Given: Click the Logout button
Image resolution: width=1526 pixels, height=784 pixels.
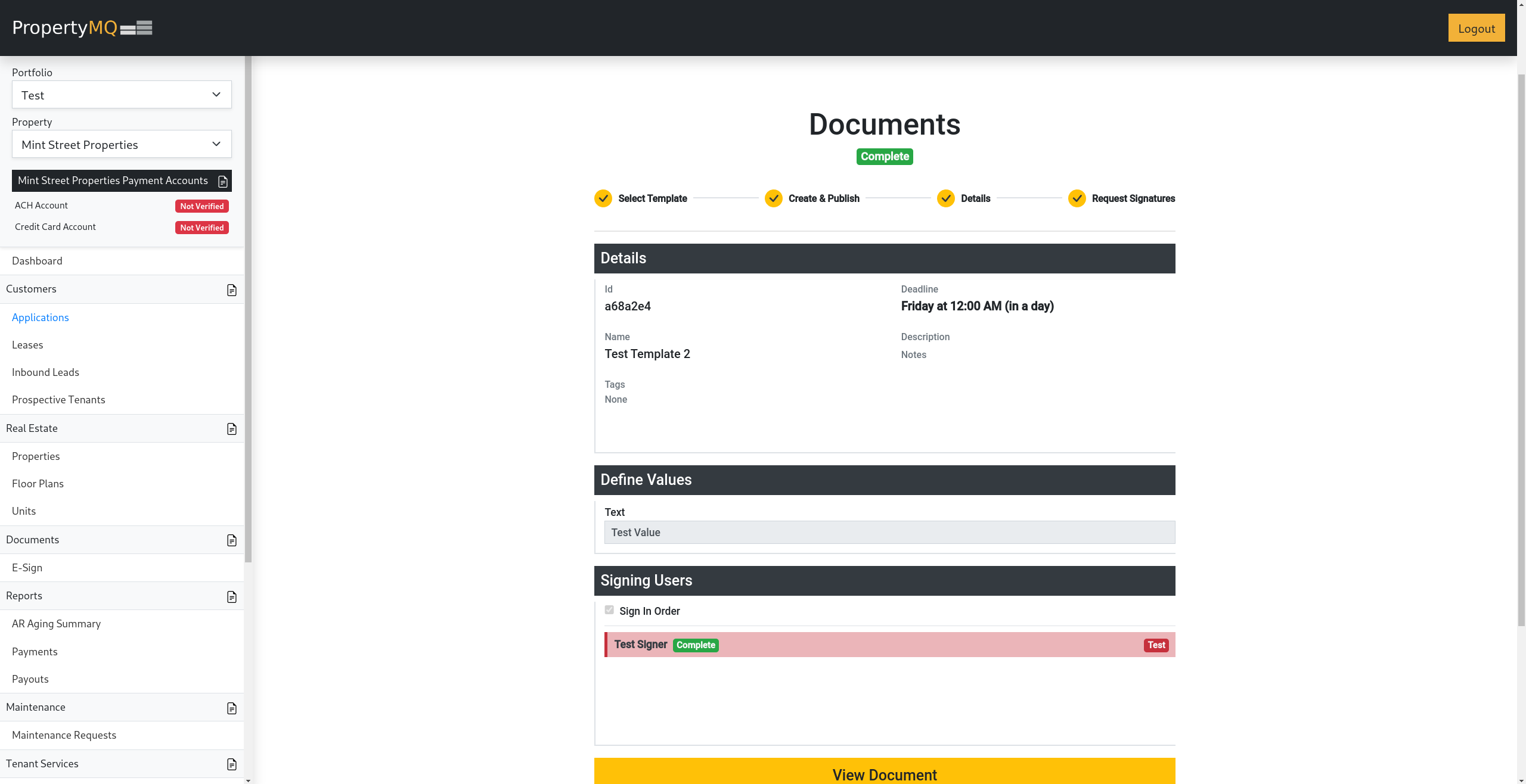Looking at the screenshot, I should 1476,28.
